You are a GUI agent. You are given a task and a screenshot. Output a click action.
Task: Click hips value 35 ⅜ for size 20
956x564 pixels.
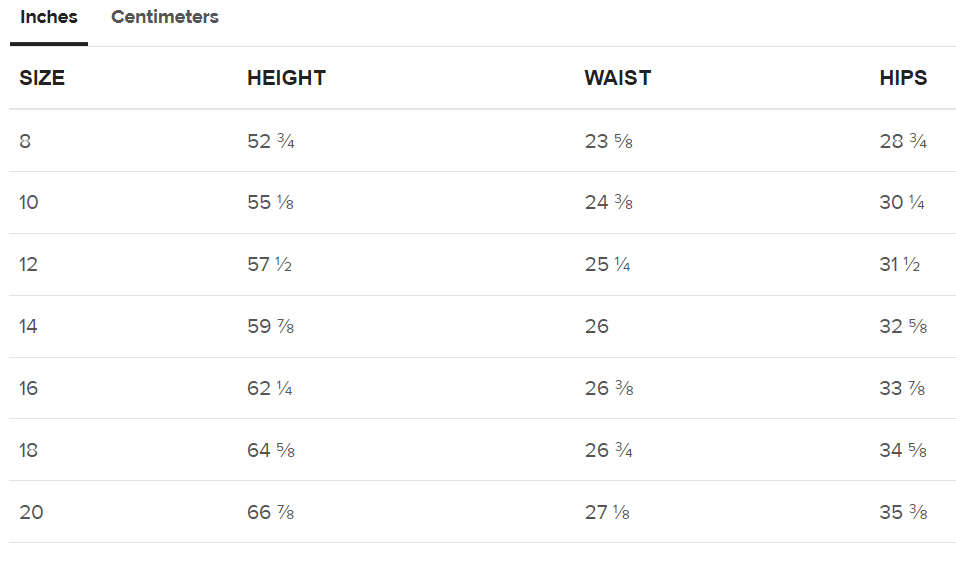[x=903, y=512]
